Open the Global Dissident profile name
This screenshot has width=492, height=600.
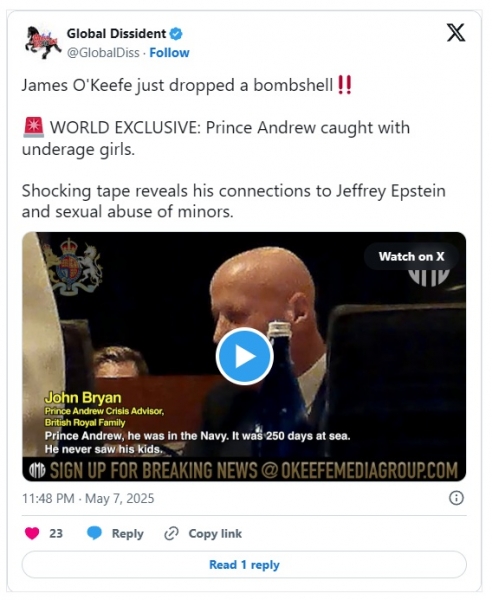pos(117,34)
